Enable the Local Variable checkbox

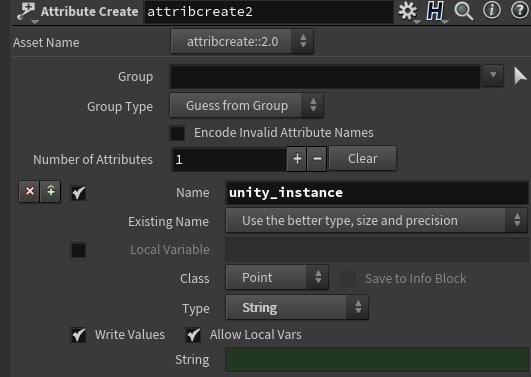coord(78,250)
